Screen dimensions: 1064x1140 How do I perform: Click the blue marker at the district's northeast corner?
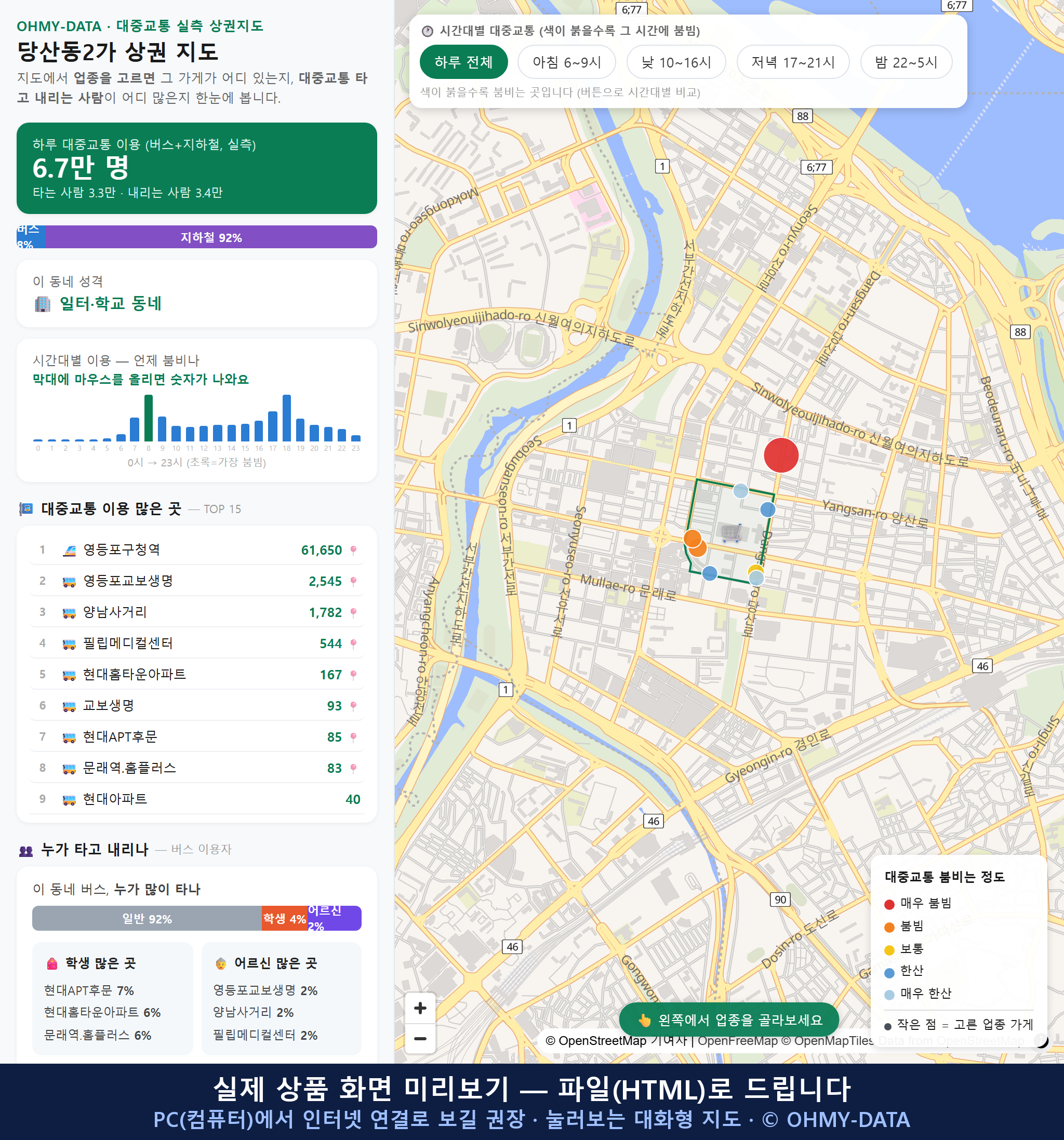pyautogui.click(x=767, y=509)
